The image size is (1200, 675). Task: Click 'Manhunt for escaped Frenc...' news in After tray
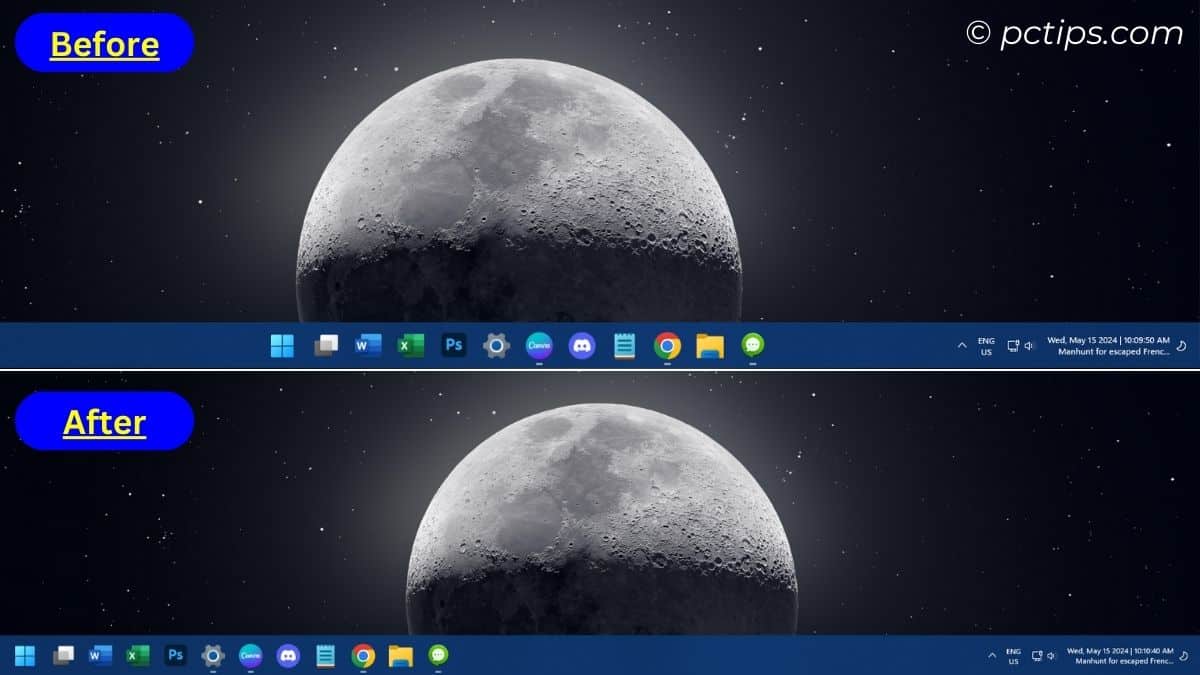[x=1124, y=662]
